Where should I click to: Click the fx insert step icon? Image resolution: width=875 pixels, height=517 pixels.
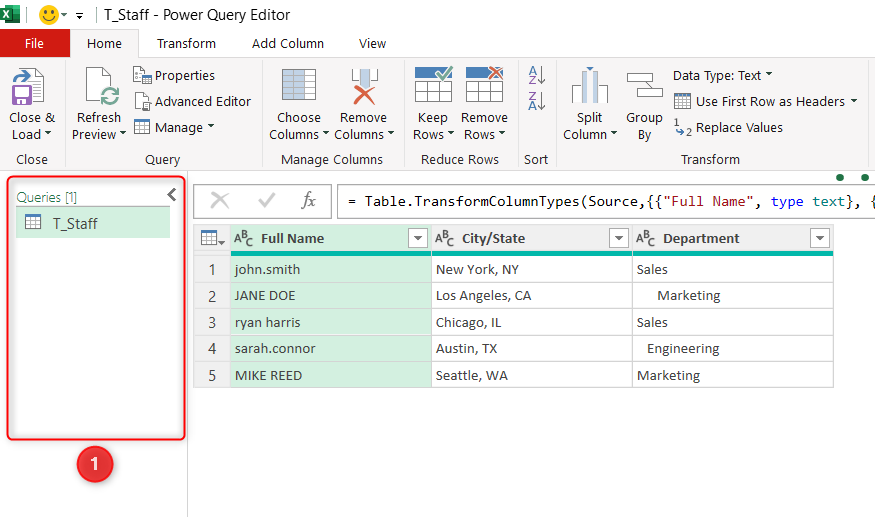click(x=308, y=200)
